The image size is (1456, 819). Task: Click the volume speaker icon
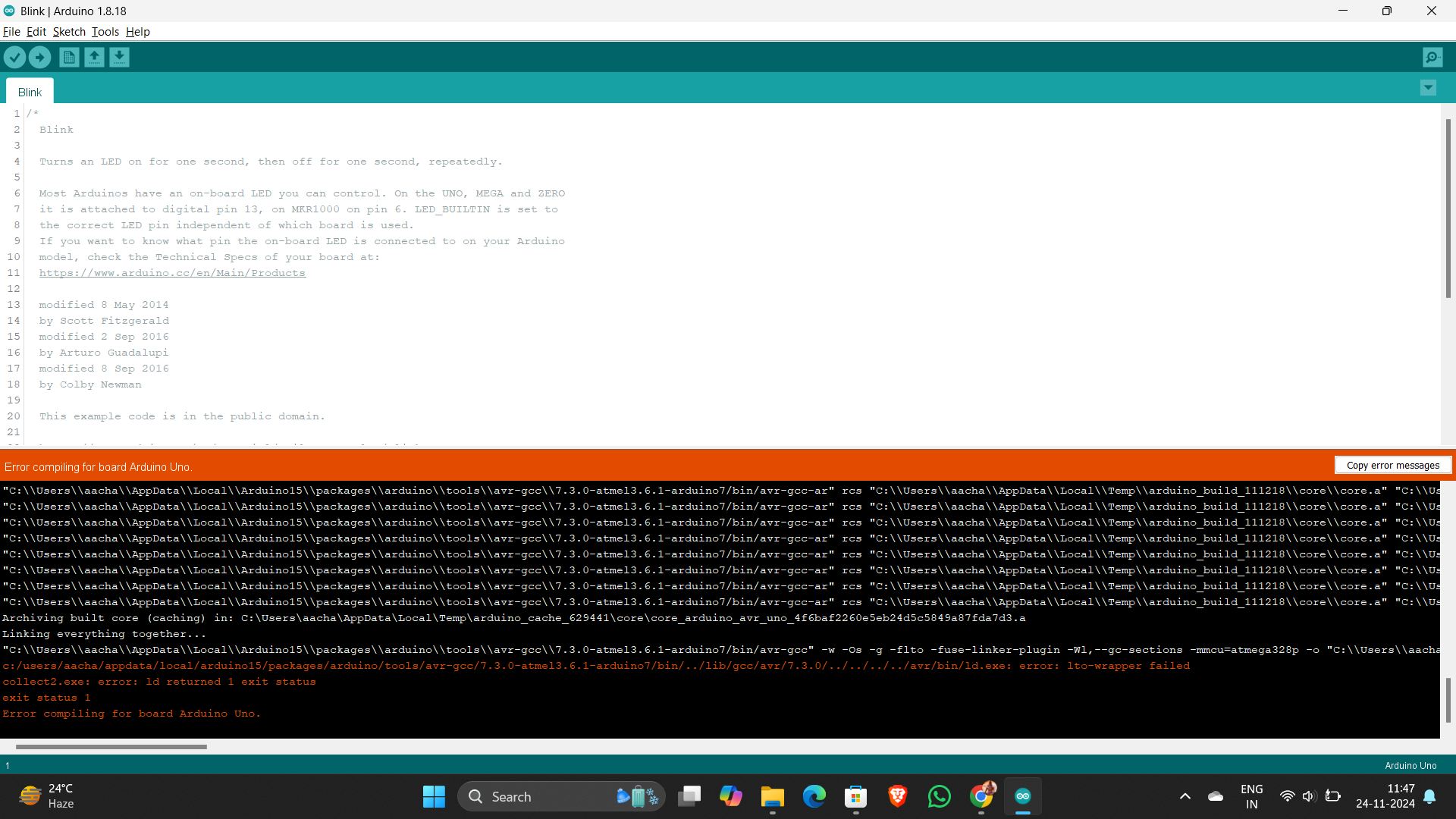(1309, 797)
